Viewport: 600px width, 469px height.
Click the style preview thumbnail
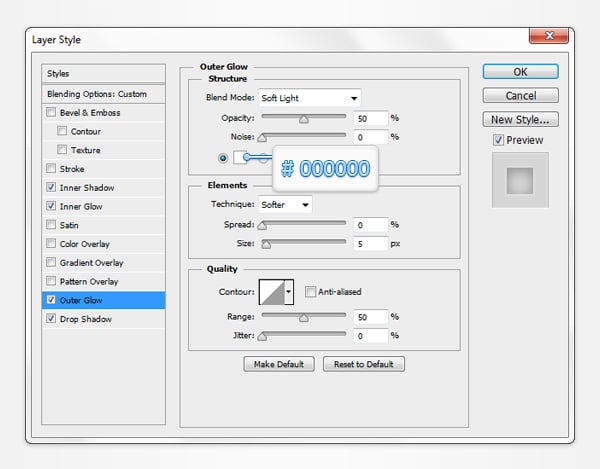[519, 182]
